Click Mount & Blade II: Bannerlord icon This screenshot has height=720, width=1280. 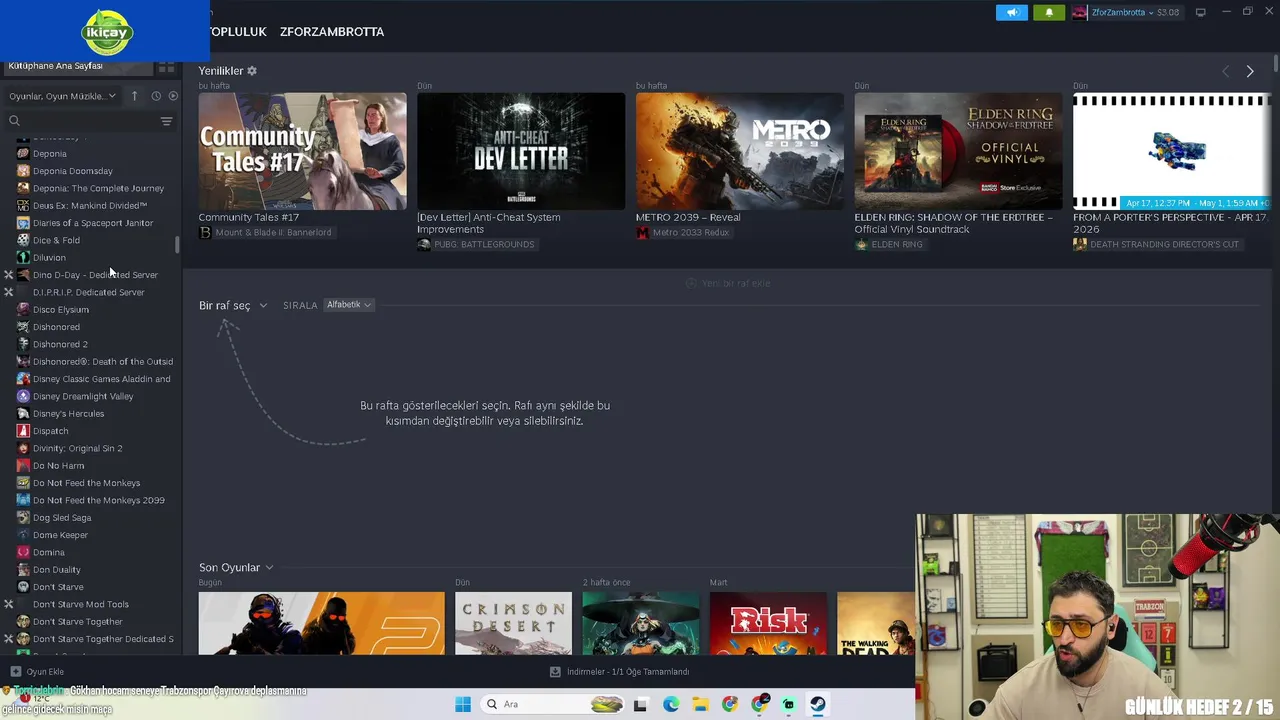(x=205, y=232)
